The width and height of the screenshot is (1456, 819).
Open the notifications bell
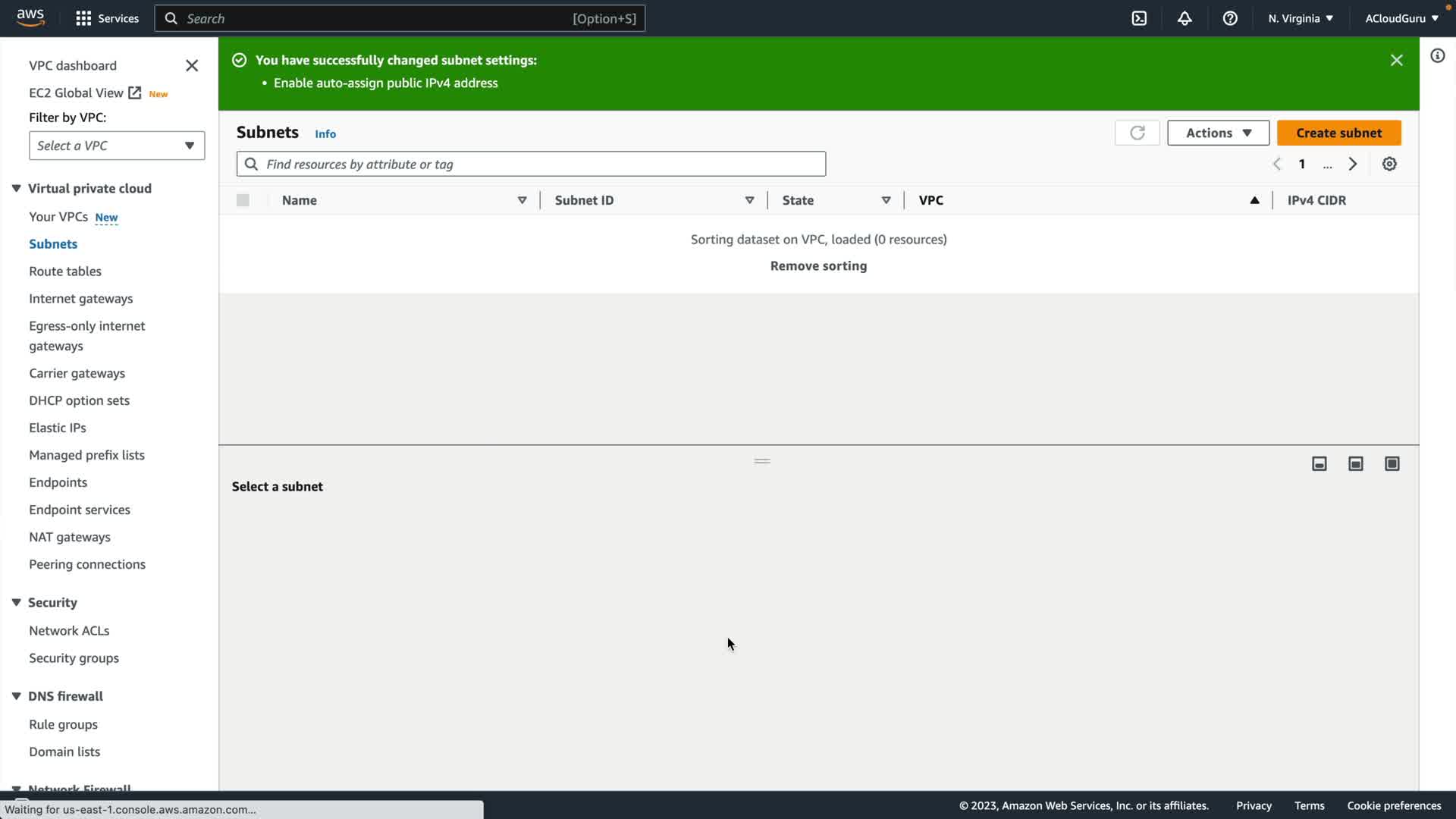[x=1185, y=18]
